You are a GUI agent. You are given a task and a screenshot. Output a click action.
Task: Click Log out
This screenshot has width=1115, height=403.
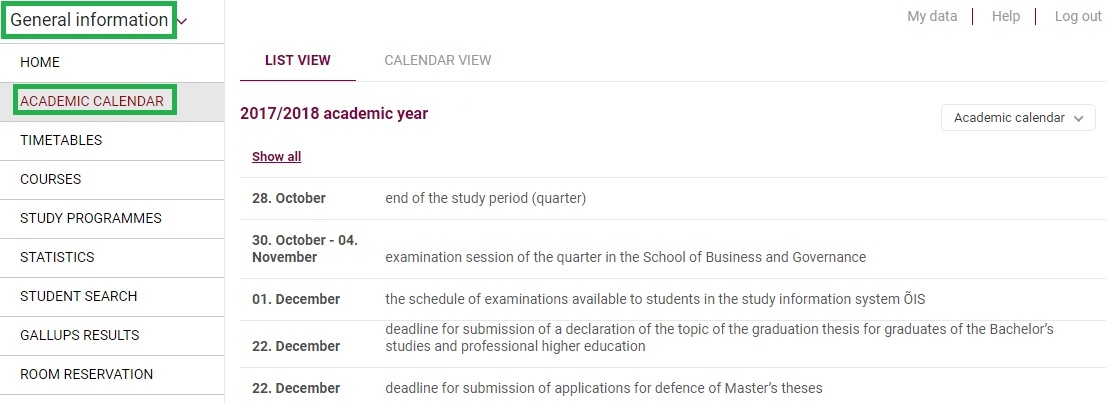click(x=1078, y=16)
